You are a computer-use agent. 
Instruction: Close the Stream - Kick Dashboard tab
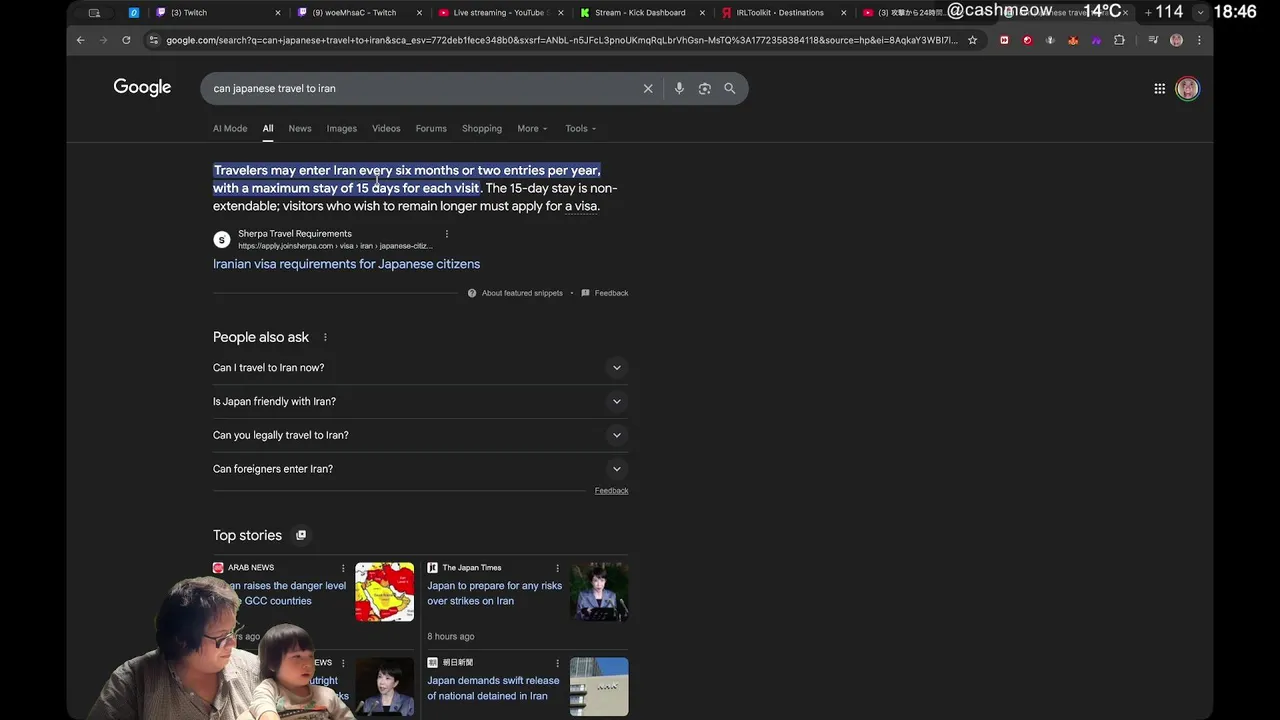click(x=702, y=12)
